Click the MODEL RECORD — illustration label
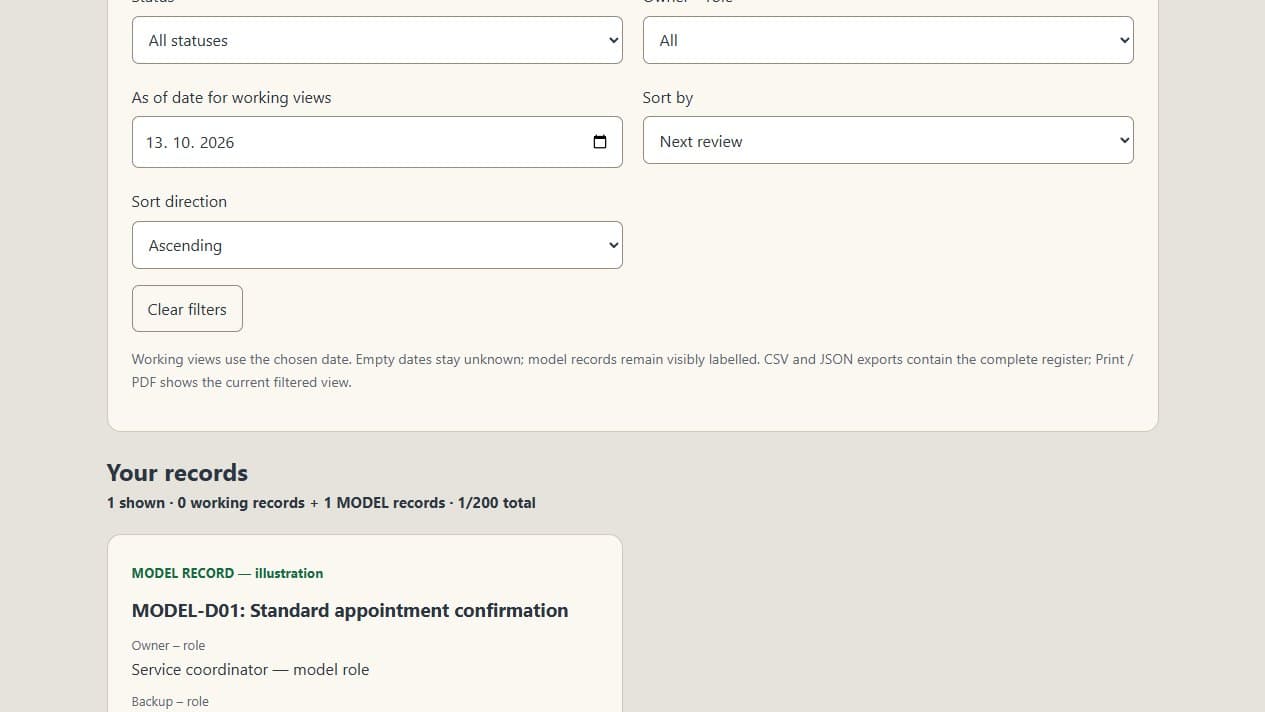 point(227,573)
